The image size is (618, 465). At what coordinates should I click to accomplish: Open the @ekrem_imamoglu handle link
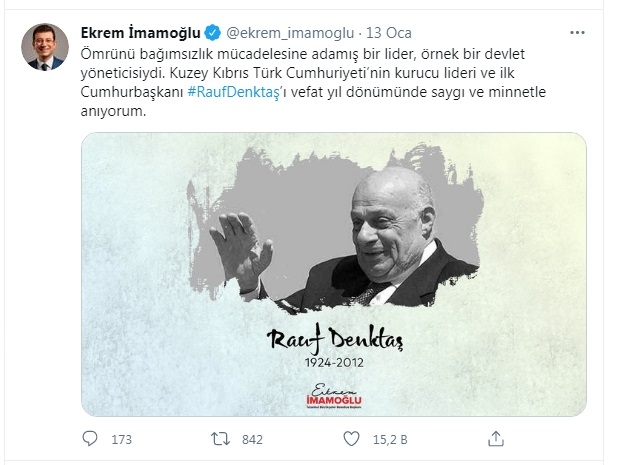pos(290,33)
